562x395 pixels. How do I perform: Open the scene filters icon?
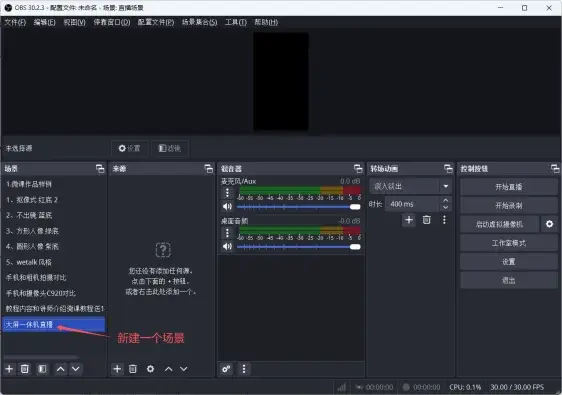coord(42,369)
